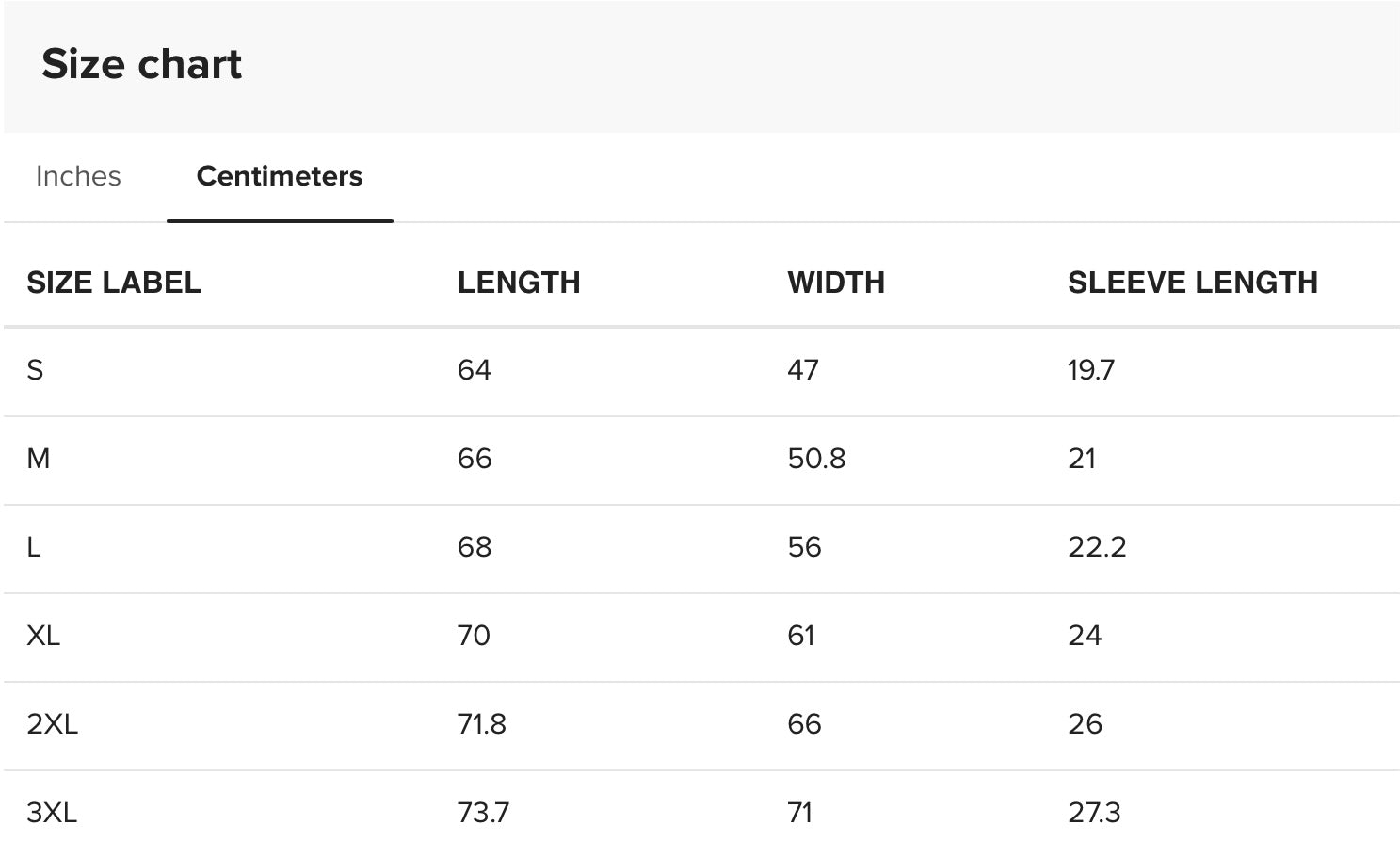This screenshot has width=1400, height=857.
Task: Select the 3XL size row label
Action: [52, 813]
